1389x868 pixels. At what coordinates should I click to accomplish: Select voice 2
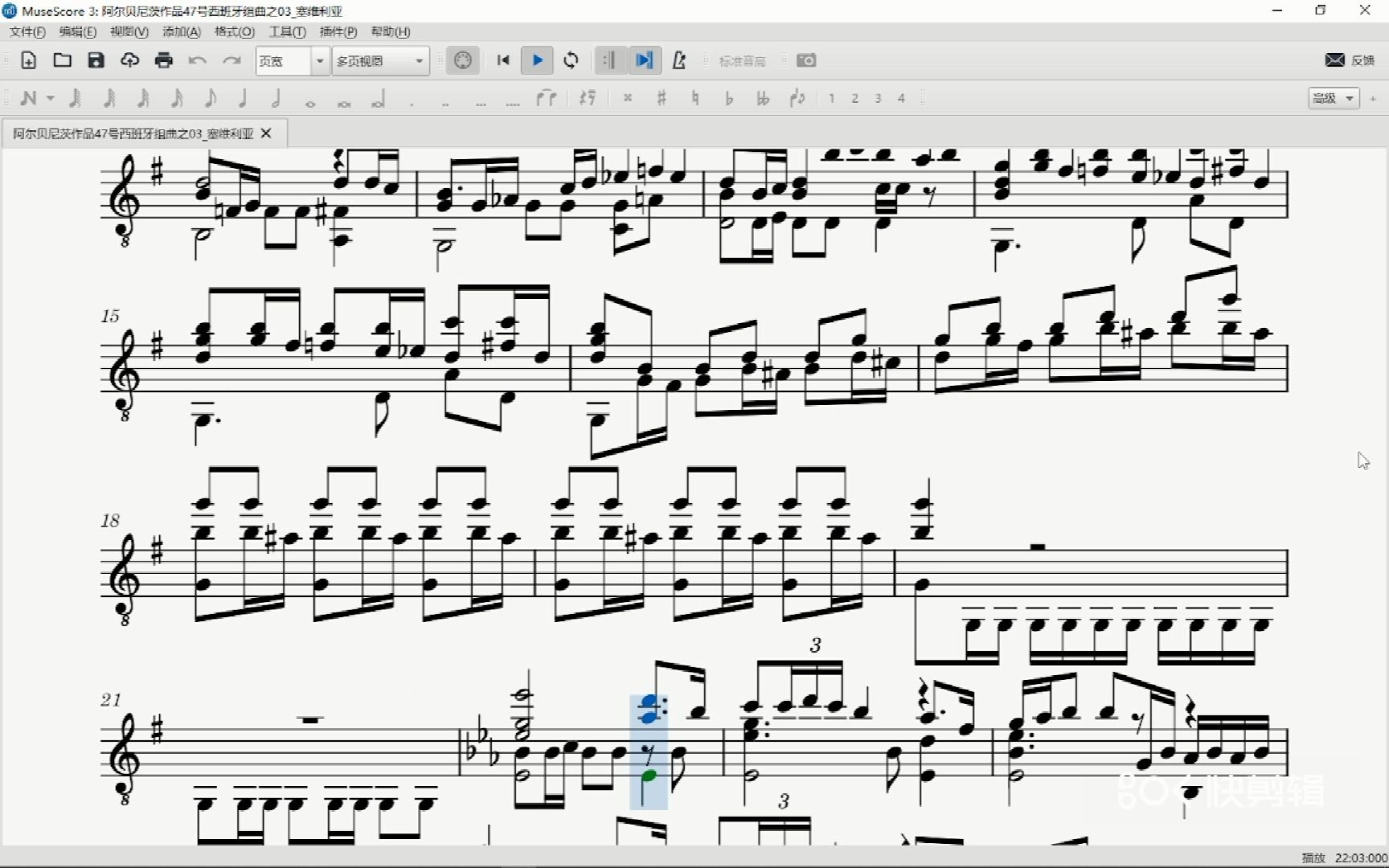854,98
